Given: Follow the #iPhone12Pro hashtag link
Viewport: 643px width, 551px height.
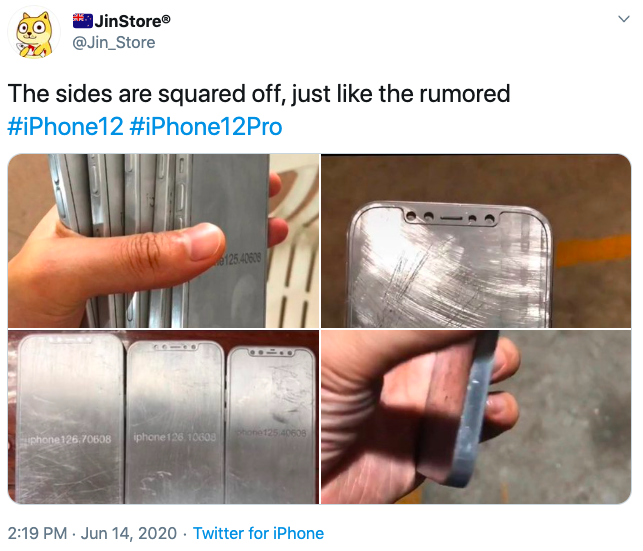Looking at the screenshot, I should click(206, 126).
